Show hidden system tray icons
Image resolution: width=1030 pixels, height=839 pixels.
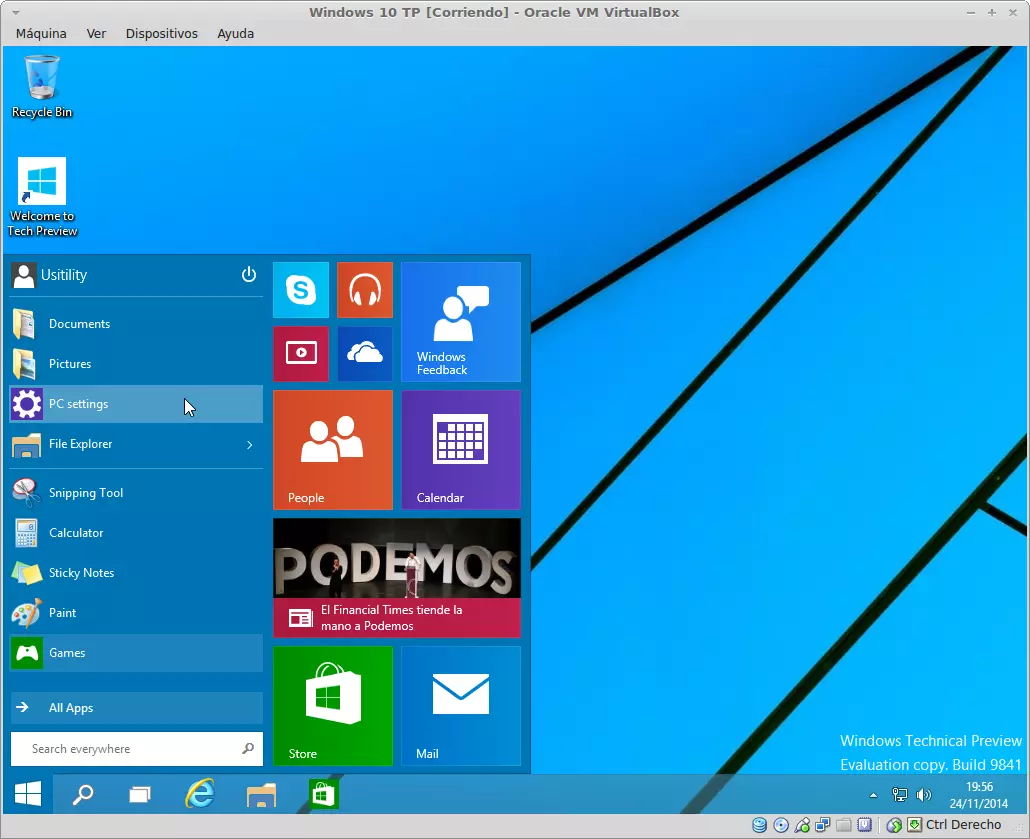click(x=873, y=795)
